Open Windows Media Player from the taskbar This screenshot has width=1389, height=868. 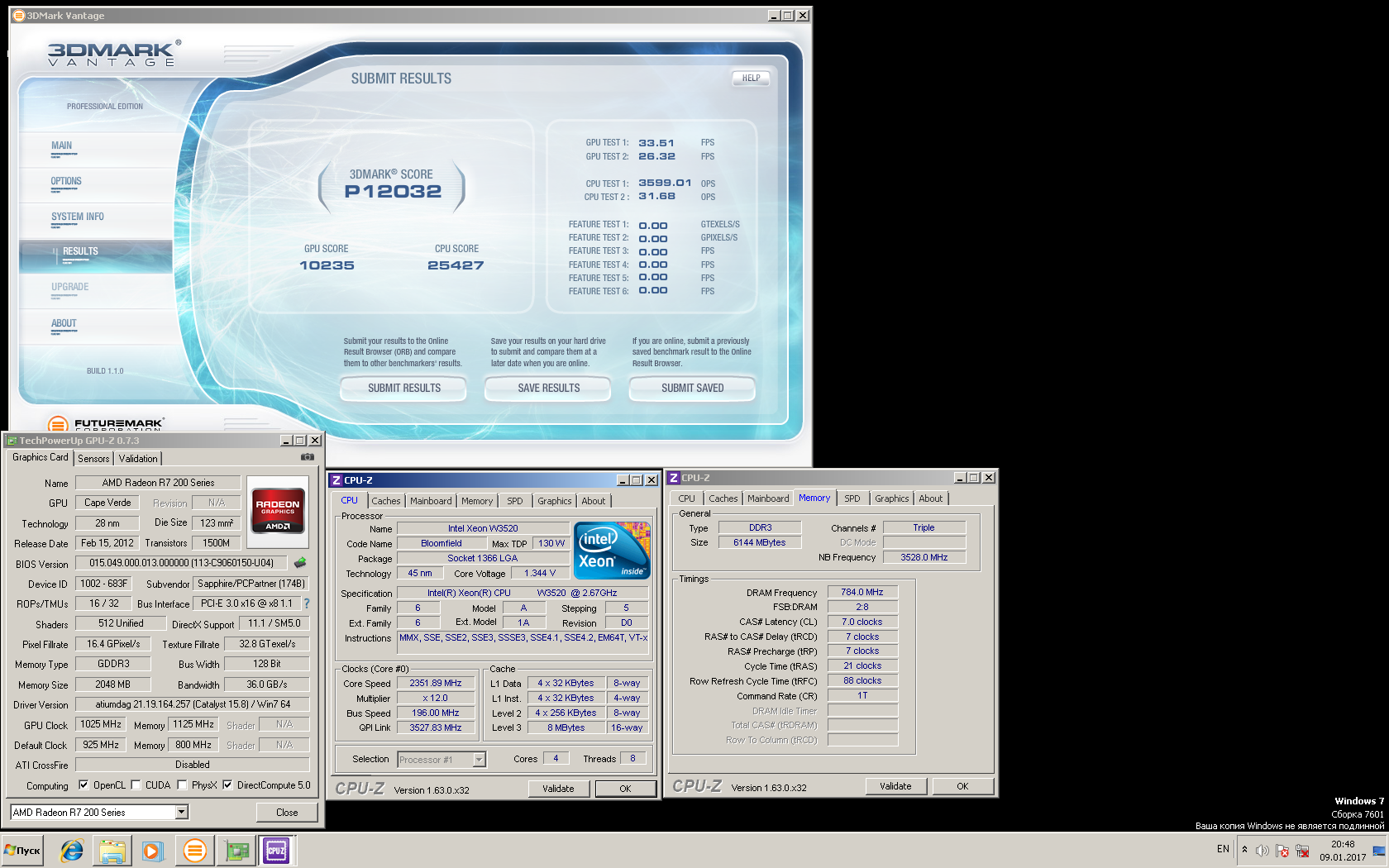(153, 850)
